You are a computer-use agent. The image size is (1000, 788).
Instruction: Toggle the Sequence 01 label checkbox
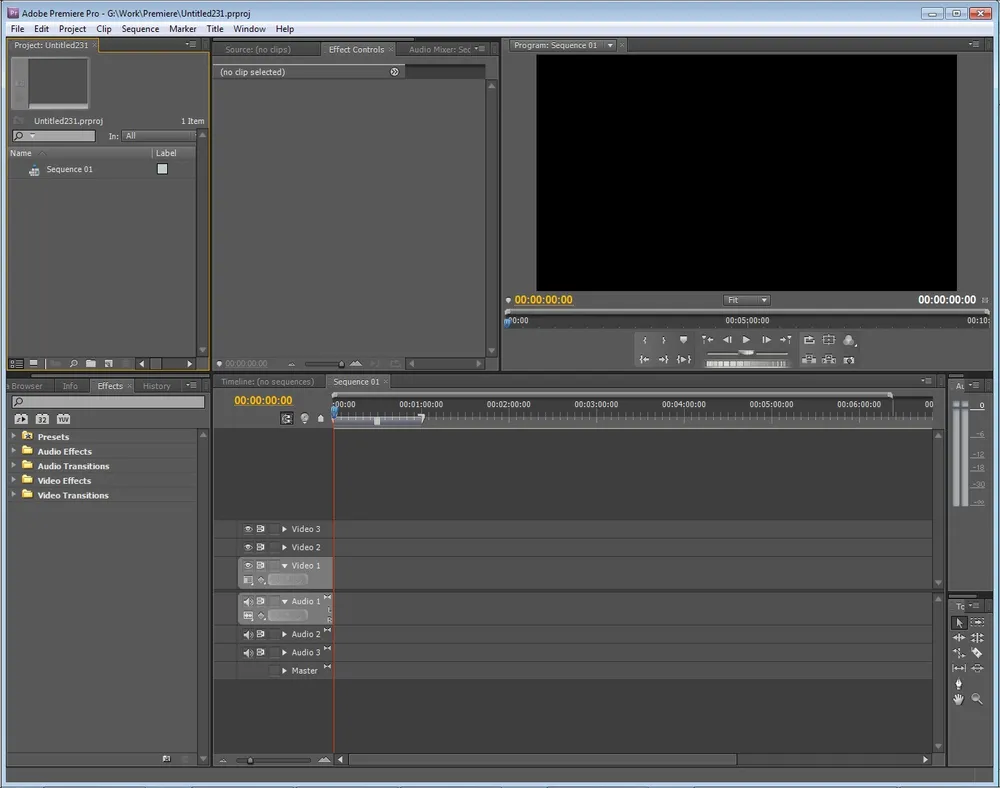[162, 169]
